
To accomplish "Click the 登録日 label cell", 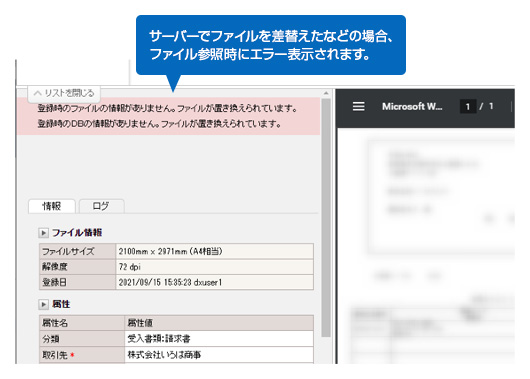I will coord(77,282).
